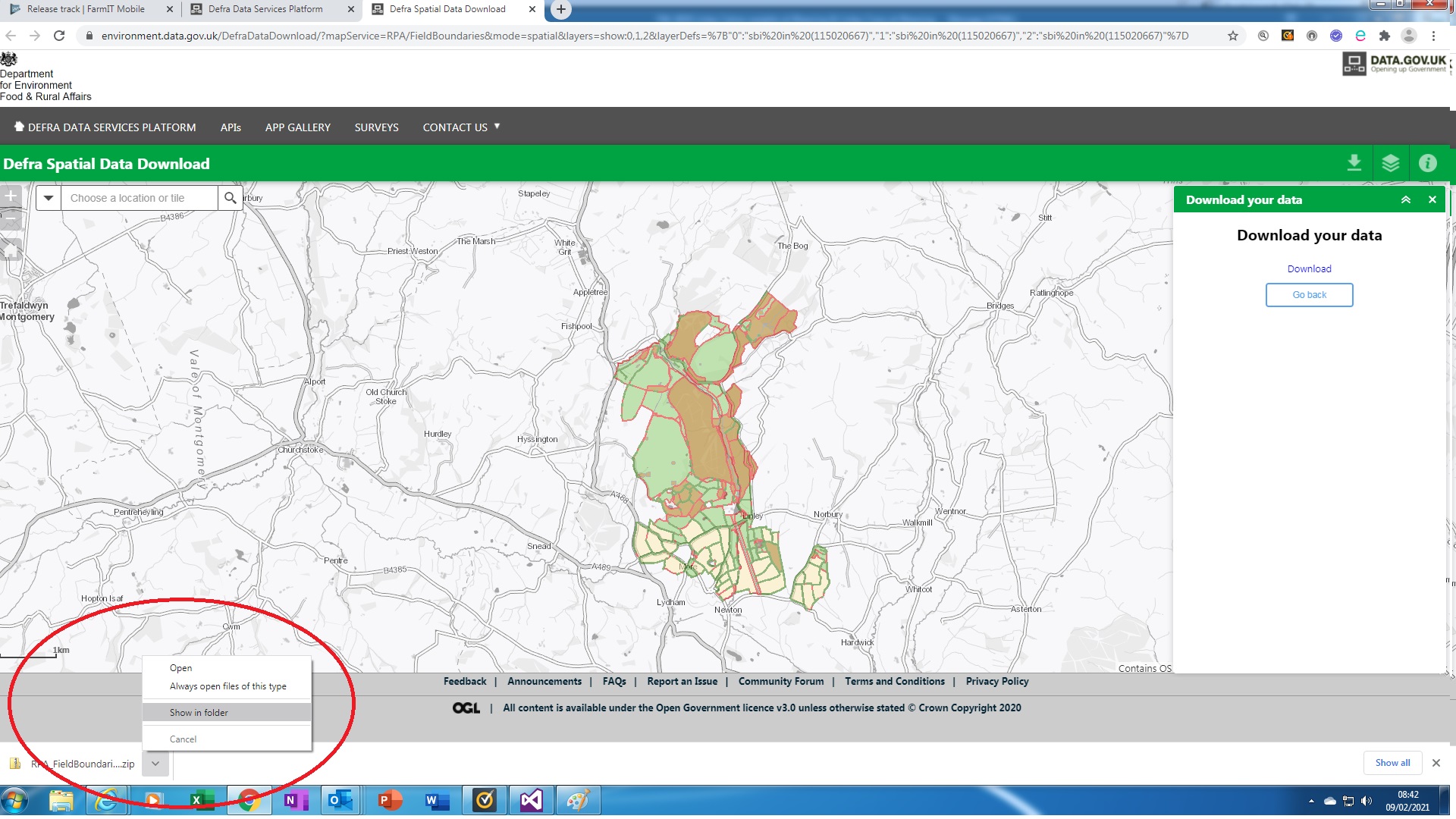The height and width of the screenshot is (819, 1456).
Task: Click the RPA_FieldBoundari....zip download file icon
Action: pos(12,763)
